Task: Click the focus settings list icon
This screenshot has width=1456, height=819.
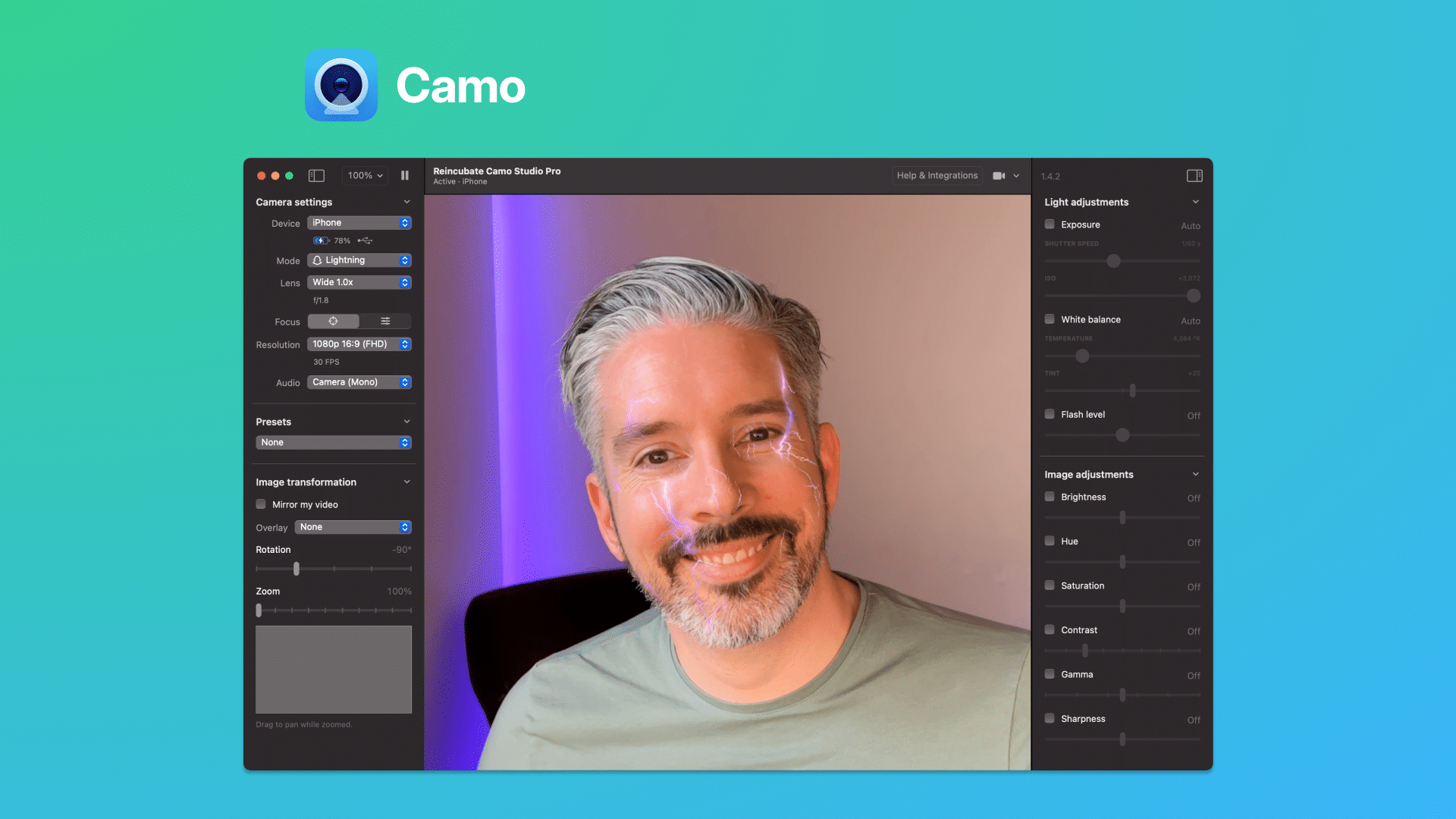Action: [384, 321]
